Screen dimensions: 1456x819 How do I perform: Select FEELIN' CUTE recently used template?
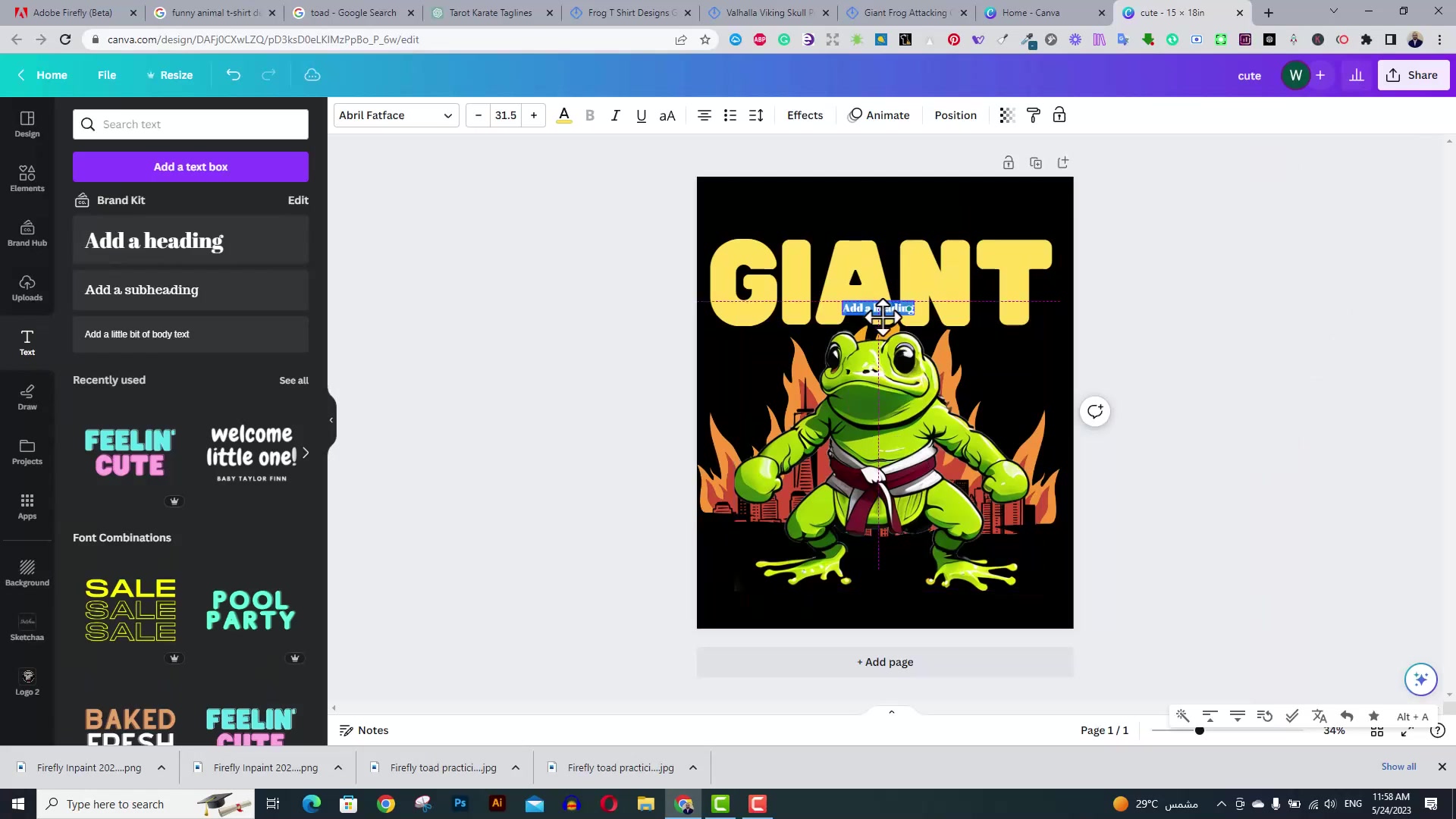(x=130, y=453)
